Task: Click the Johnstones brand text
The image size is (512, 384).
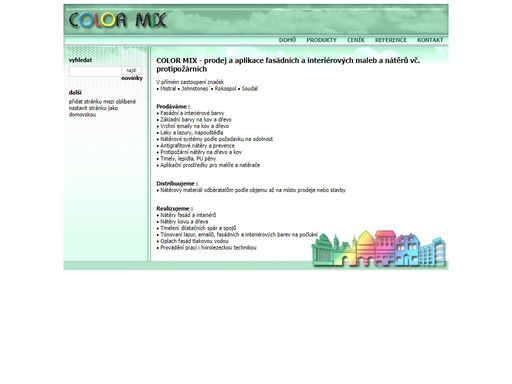Action: [x=196, y=89]
